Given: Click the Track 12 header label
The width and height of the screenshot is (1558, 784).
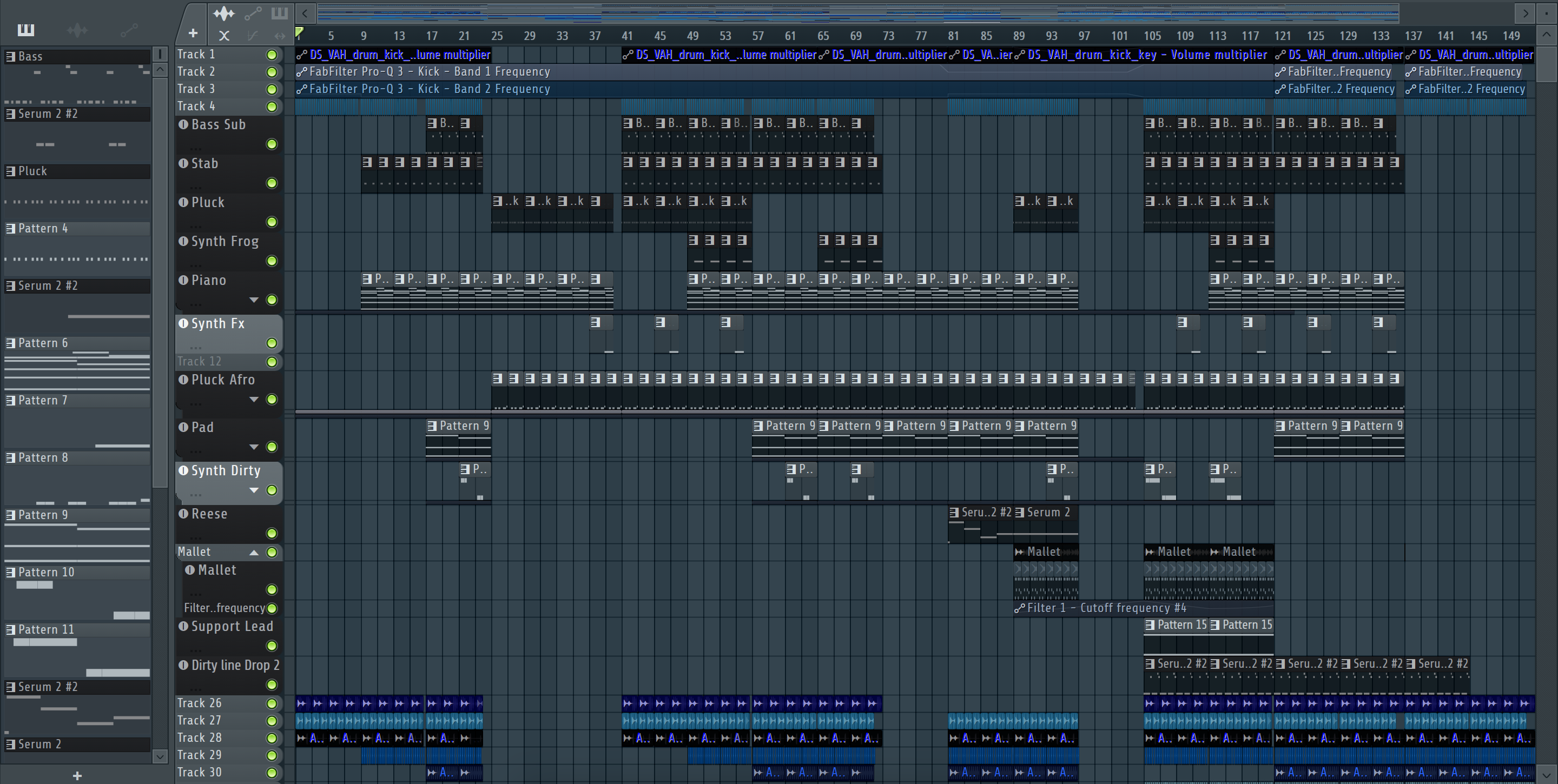Looking at the screenshot, I should tap(199, 362).
